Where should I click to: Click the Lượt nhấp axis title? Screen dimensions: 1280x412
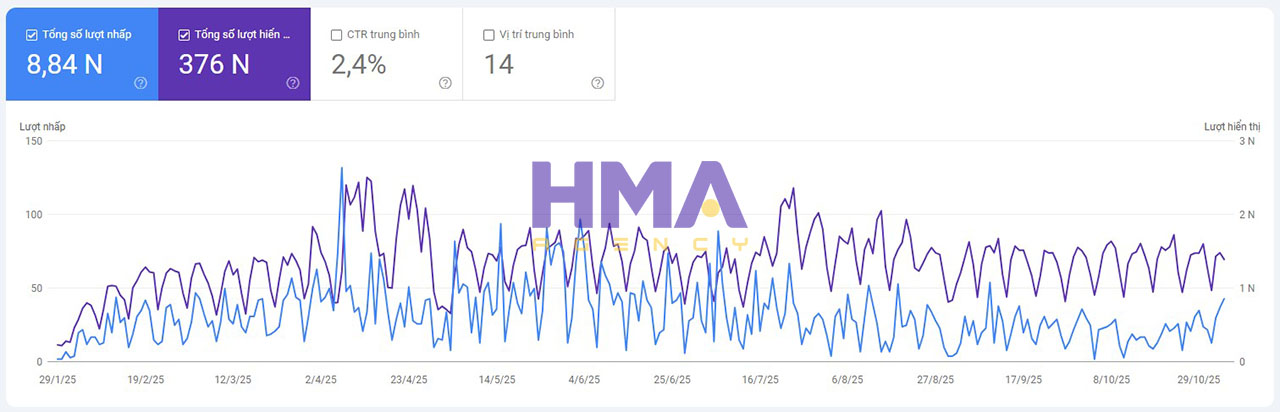pos(42,127)
